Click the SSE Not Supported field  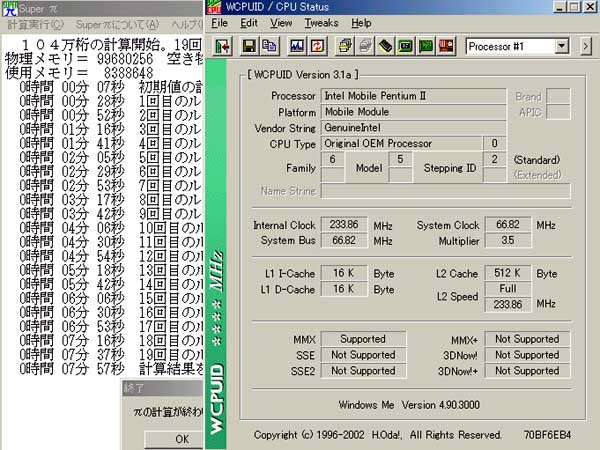click(x=364, y=355)
